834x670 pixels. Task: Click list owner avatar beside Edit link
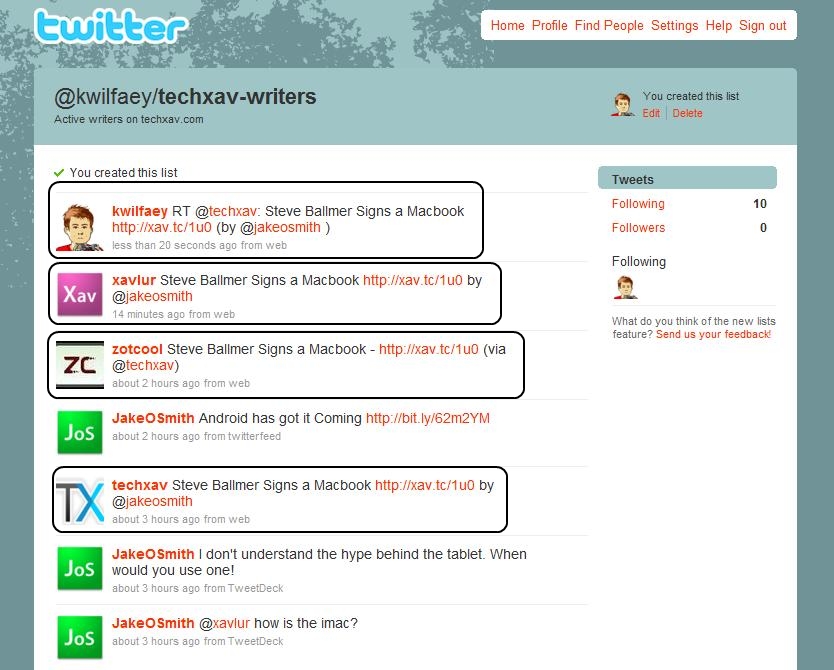click(x=622, y=104)
